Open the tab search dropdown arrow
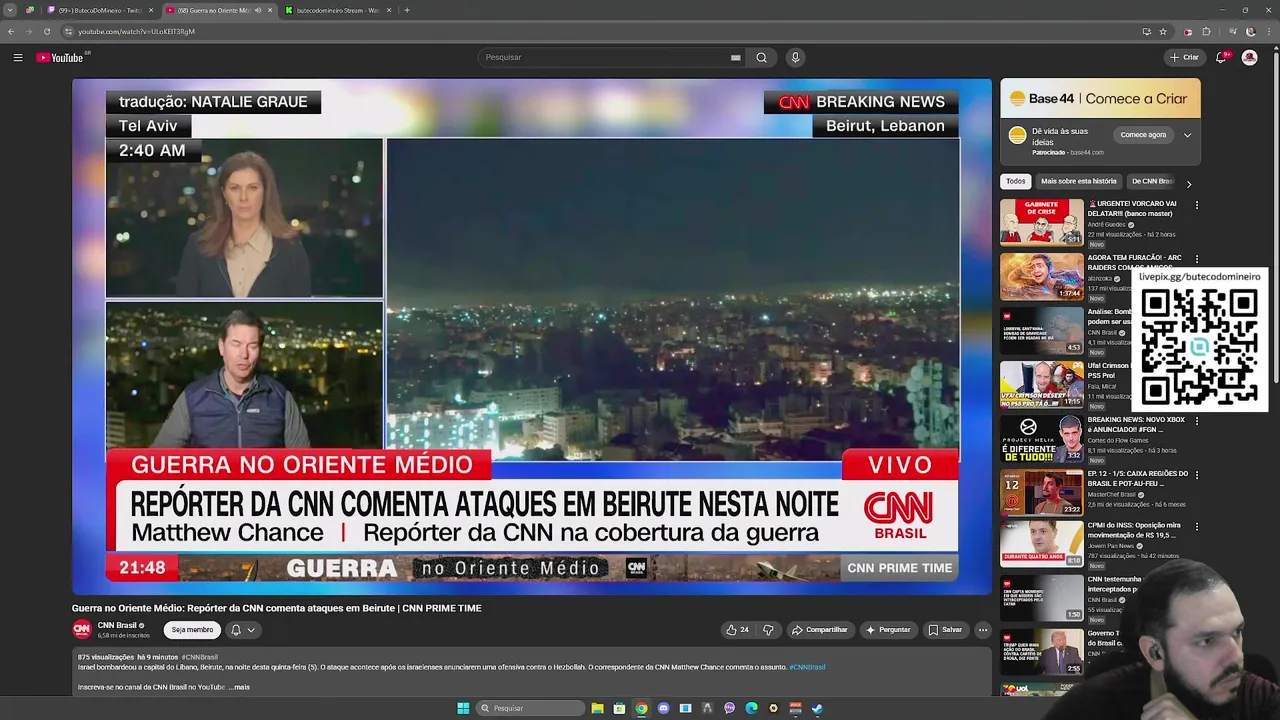Image resolution: width=1280 pixels, height=720 pixels. point(10,10)
